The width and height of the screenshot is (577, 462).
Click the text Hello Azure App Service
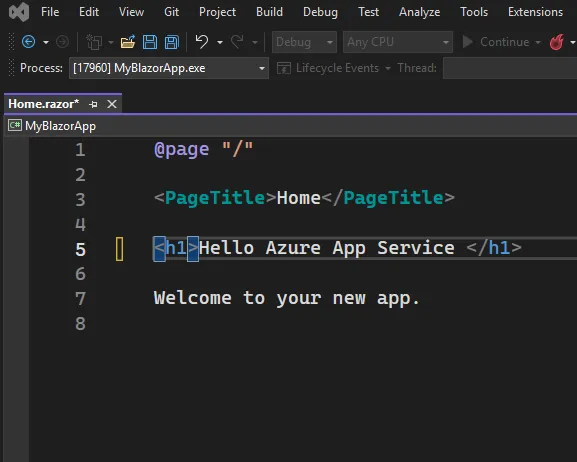pos(327,248)
